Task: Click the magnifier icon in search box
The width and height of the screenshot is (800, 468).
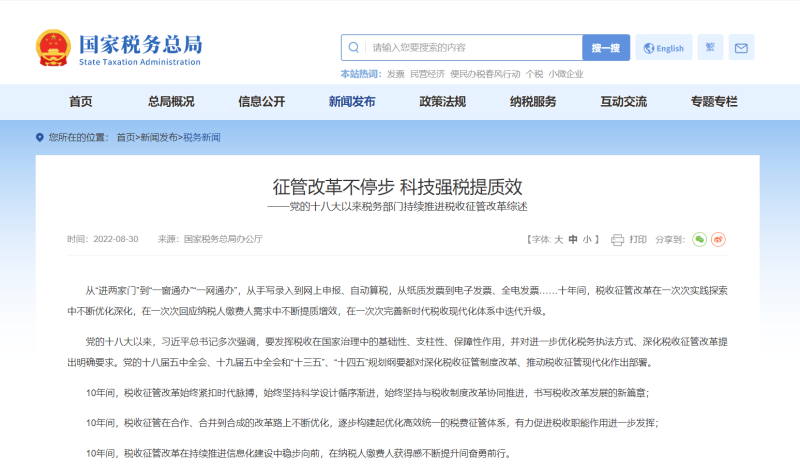Action: pyautogui.click(x=354, y=47)
